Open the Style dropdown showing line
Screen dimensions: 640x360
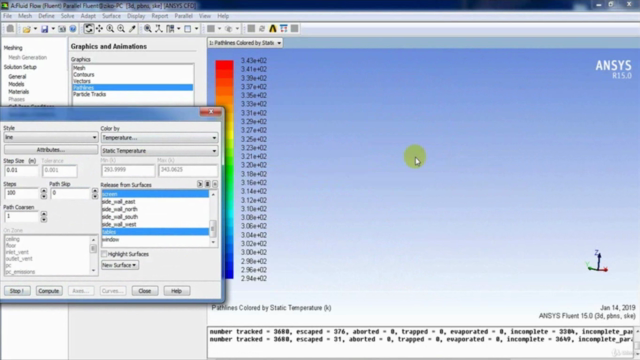[x=51, y=138]
